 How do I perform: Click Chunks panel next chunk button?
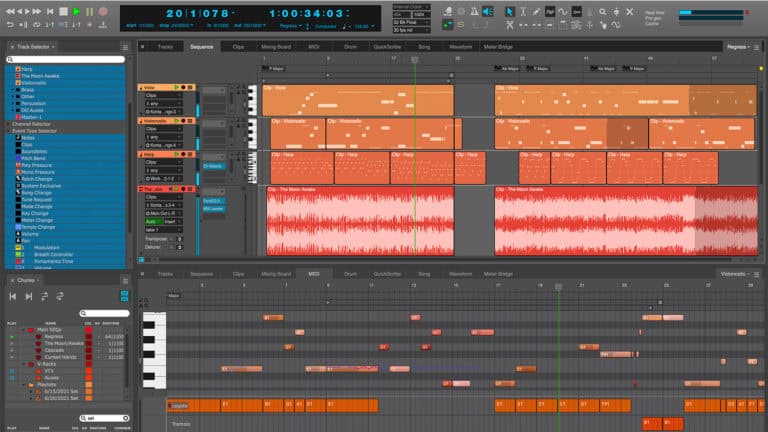(29, 296)
